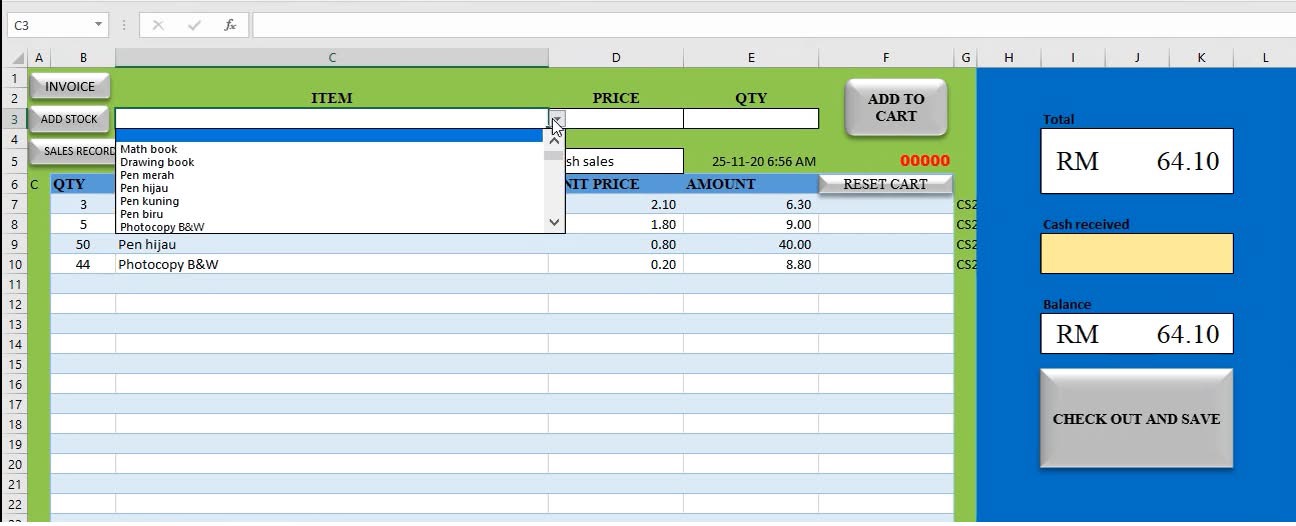Click the Enter checkmark formula bar icon
The height and width of the screenshot is (526, 1296).
click(x=194, y=25)
